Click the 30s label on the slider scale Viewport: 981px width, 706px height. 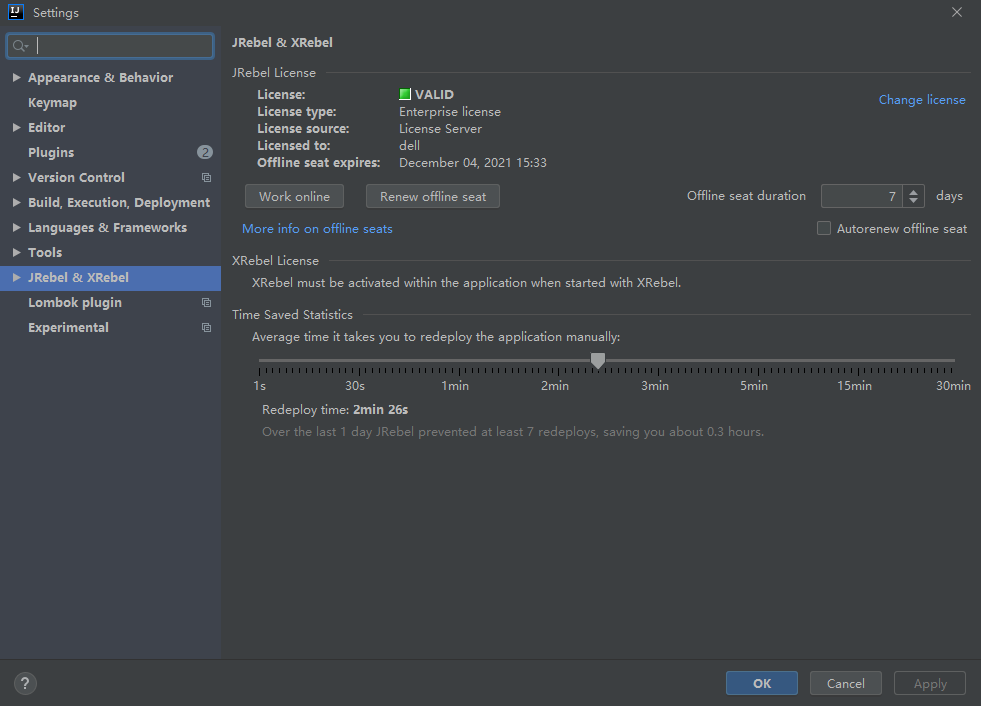pyautogui.click(x=355, y=386)
